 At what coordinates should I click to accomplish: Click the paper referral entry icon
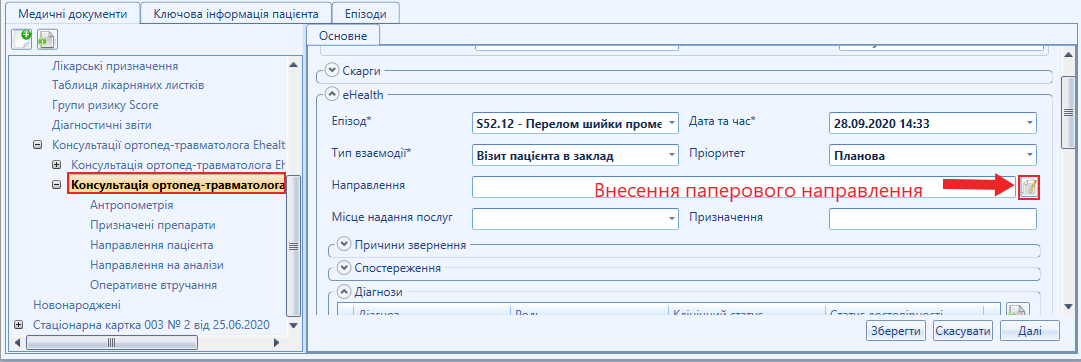click(1029, 187)
